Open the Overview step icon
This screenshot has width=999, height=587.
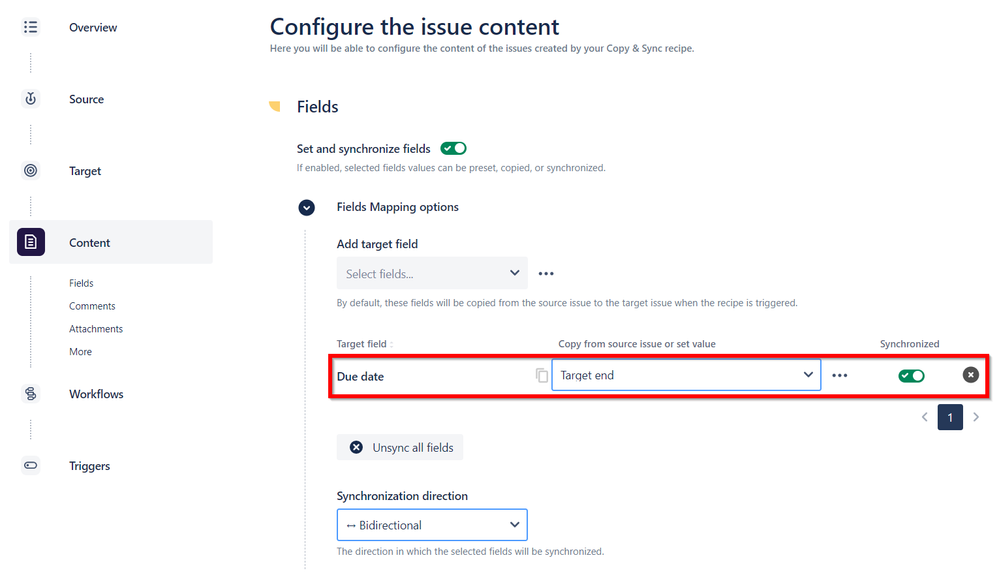point(31,27)
